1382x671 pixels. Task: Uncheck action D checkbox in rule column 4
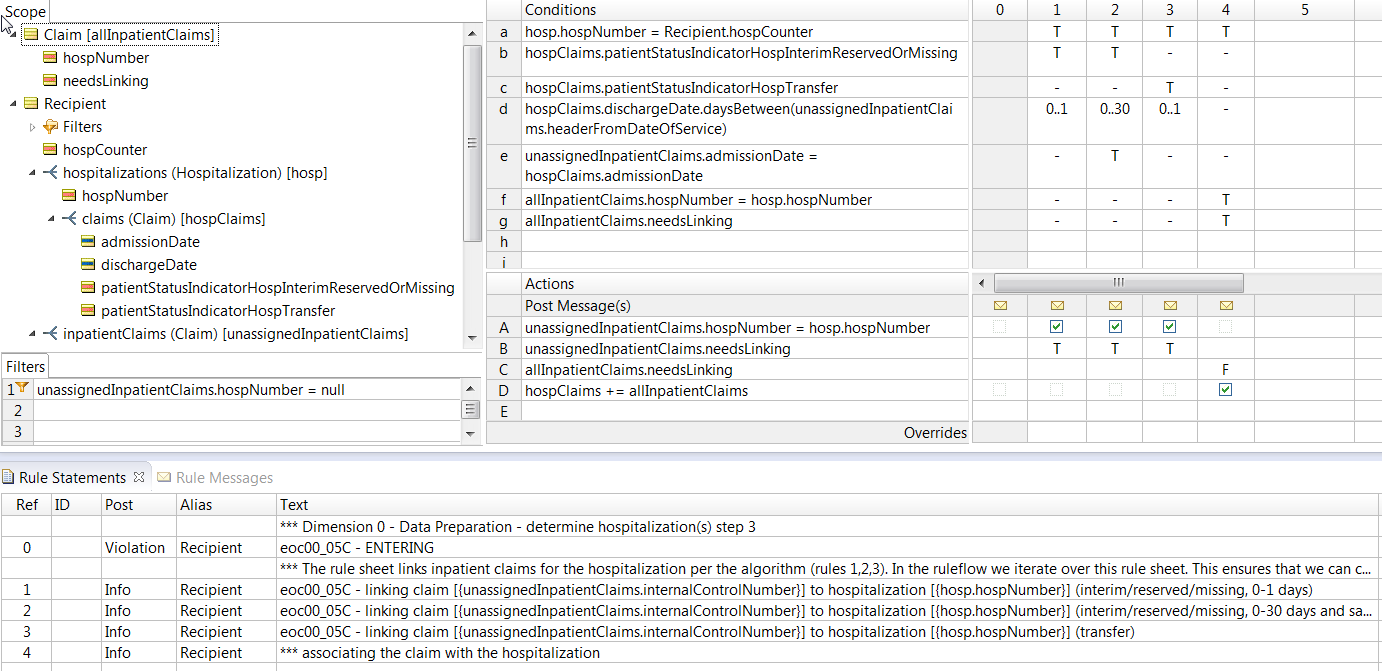pyautogui.click(x=1226, y=390)
